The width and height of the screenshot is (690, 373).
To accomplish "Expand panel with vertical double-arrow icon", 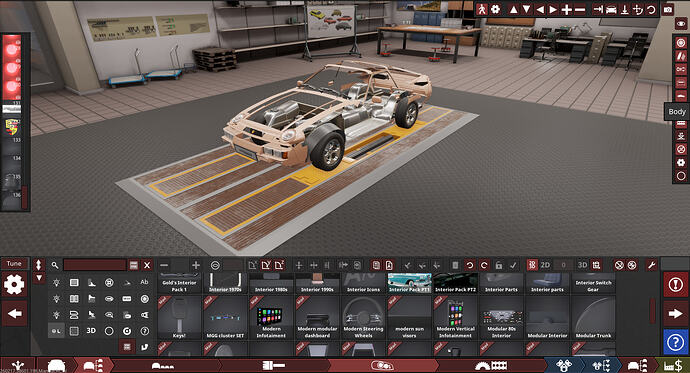I will tap(38, 265).
